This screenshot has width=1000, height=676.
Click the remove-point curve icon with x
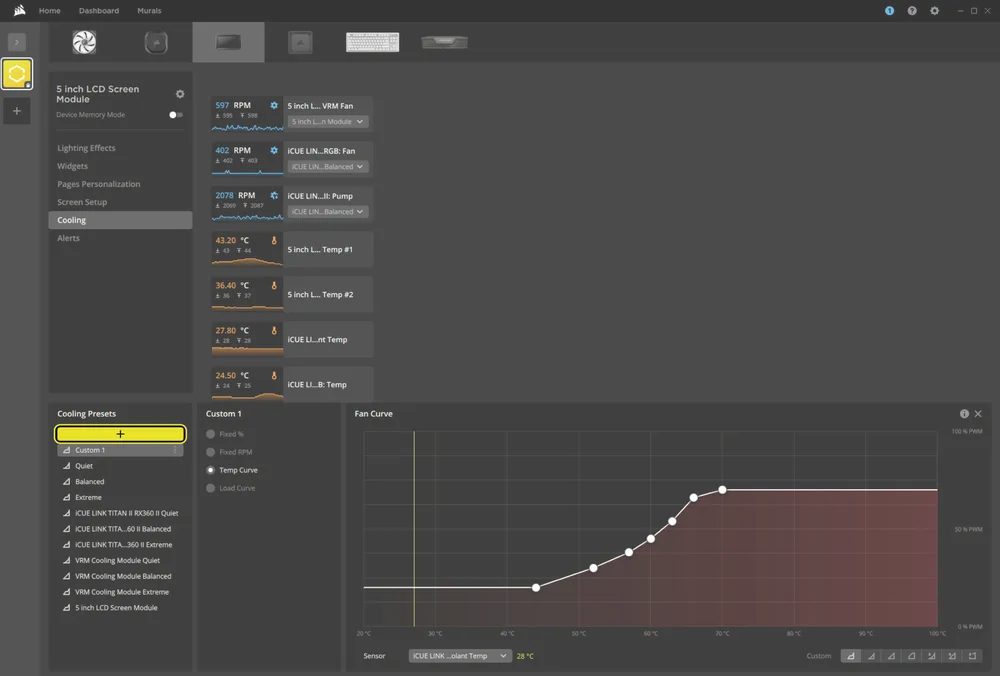click(952, 656)
